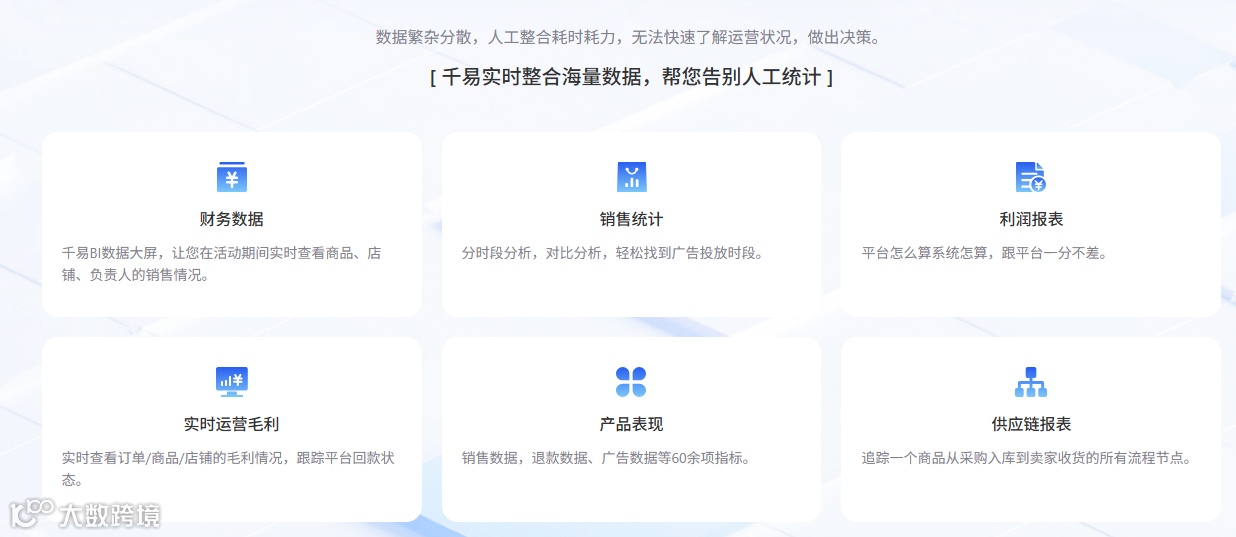Click text 销售数据，退款数据、广告数据等60余项指标

[606, 458]
